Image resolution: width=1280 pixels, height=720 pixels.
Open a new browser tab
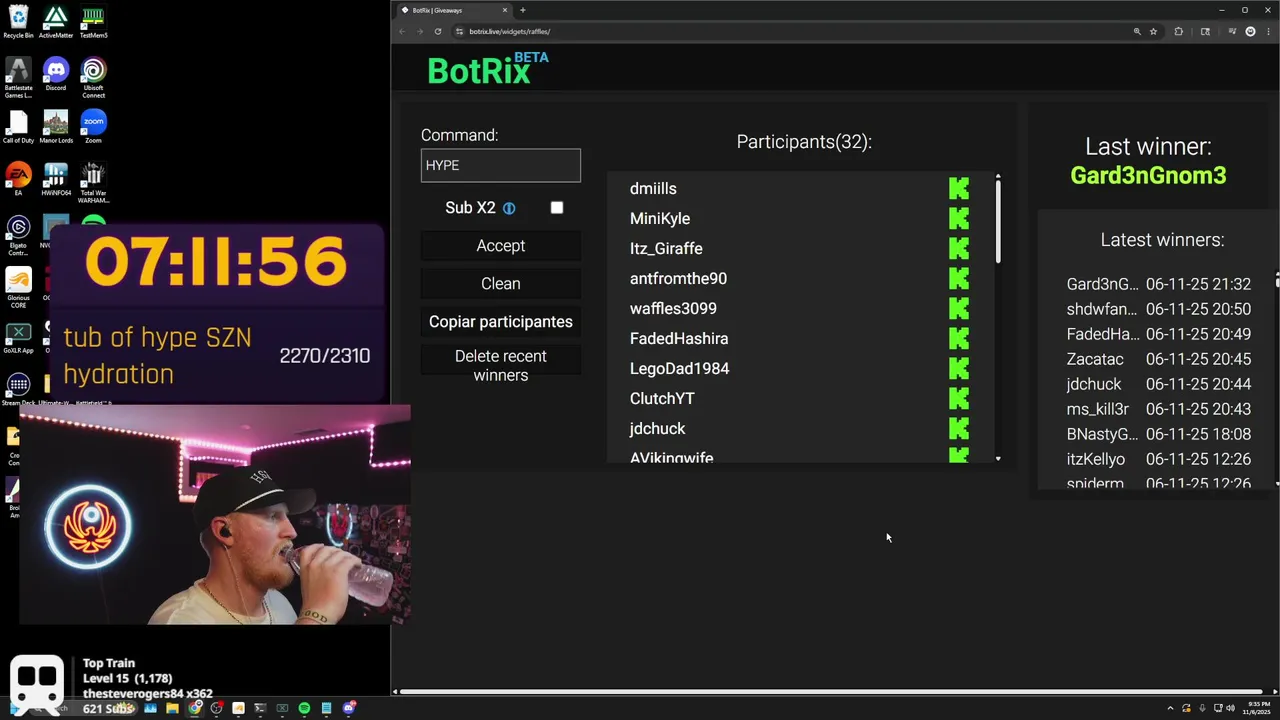pos(522,10)
